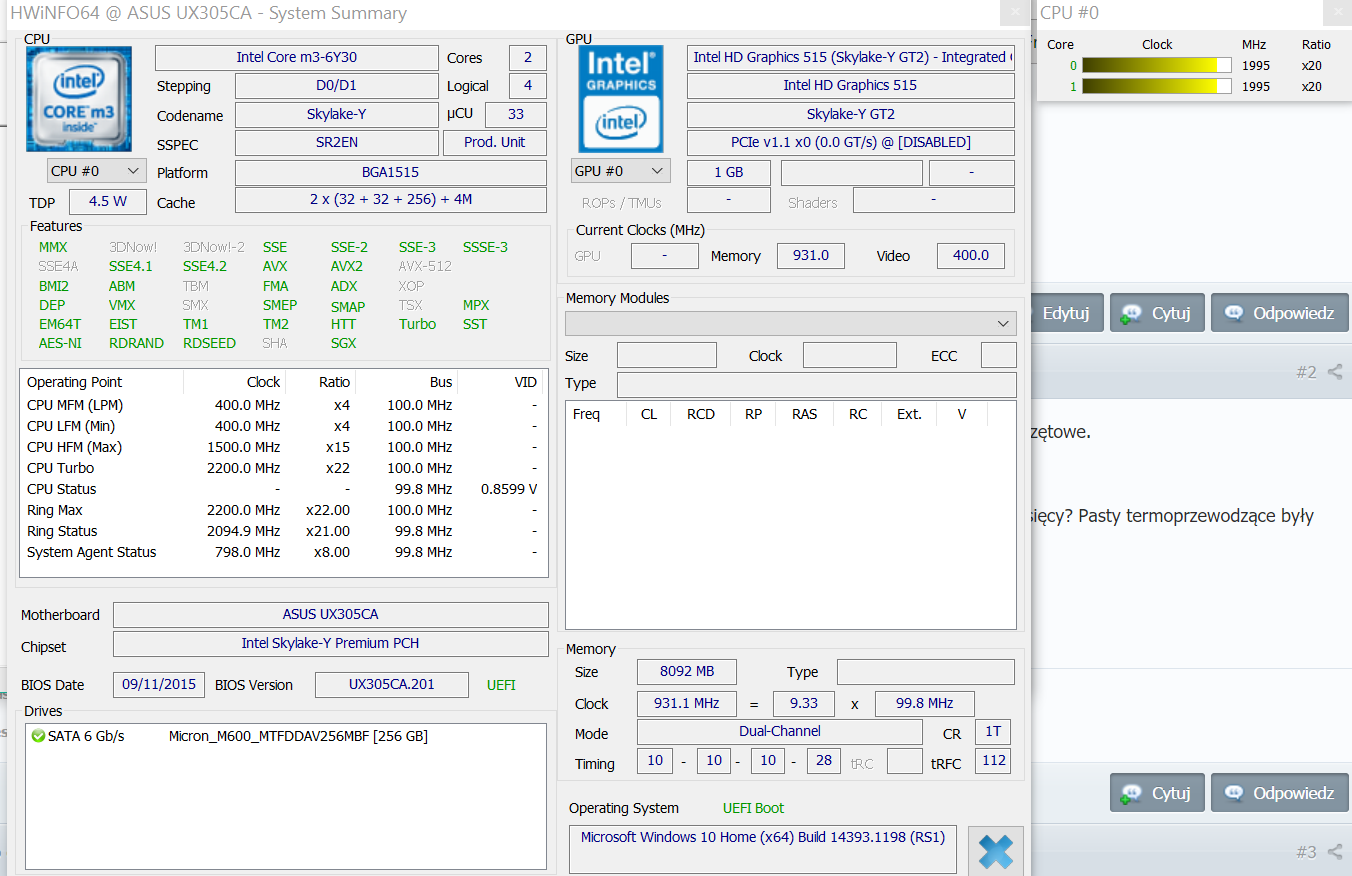Click the Turbo feature label
The height and width of the screenshot is (876, 1352).
[x=418, y=324]
